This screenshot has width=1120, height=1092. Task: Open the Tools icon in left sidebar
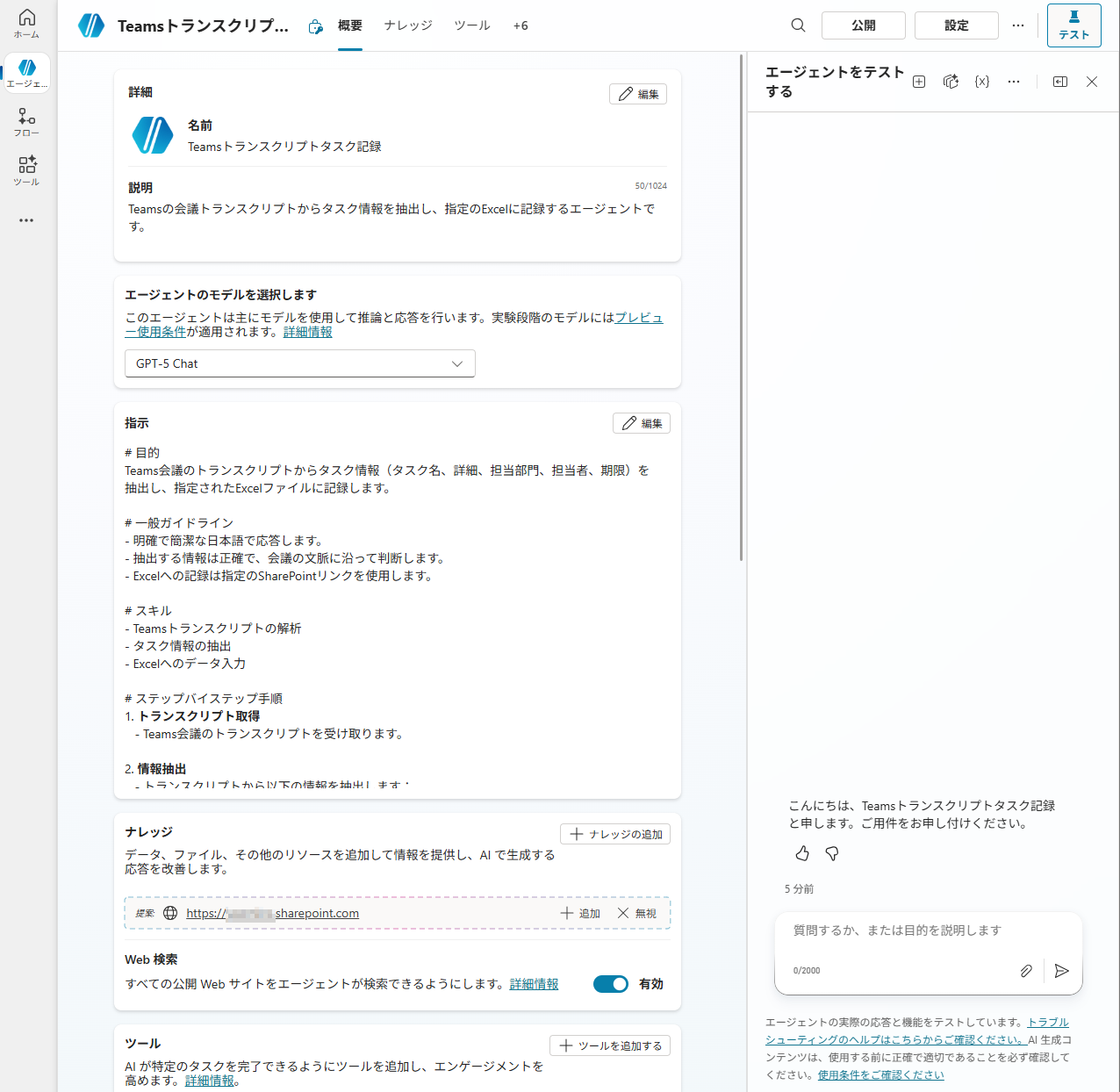(26, 169)
